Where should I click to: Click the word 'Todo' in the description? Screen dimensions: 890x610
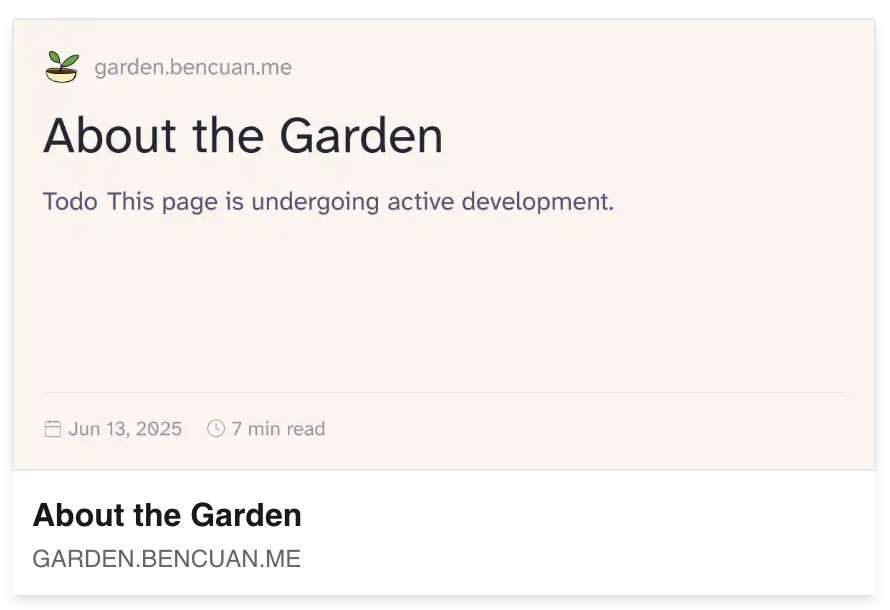point(70,202)
